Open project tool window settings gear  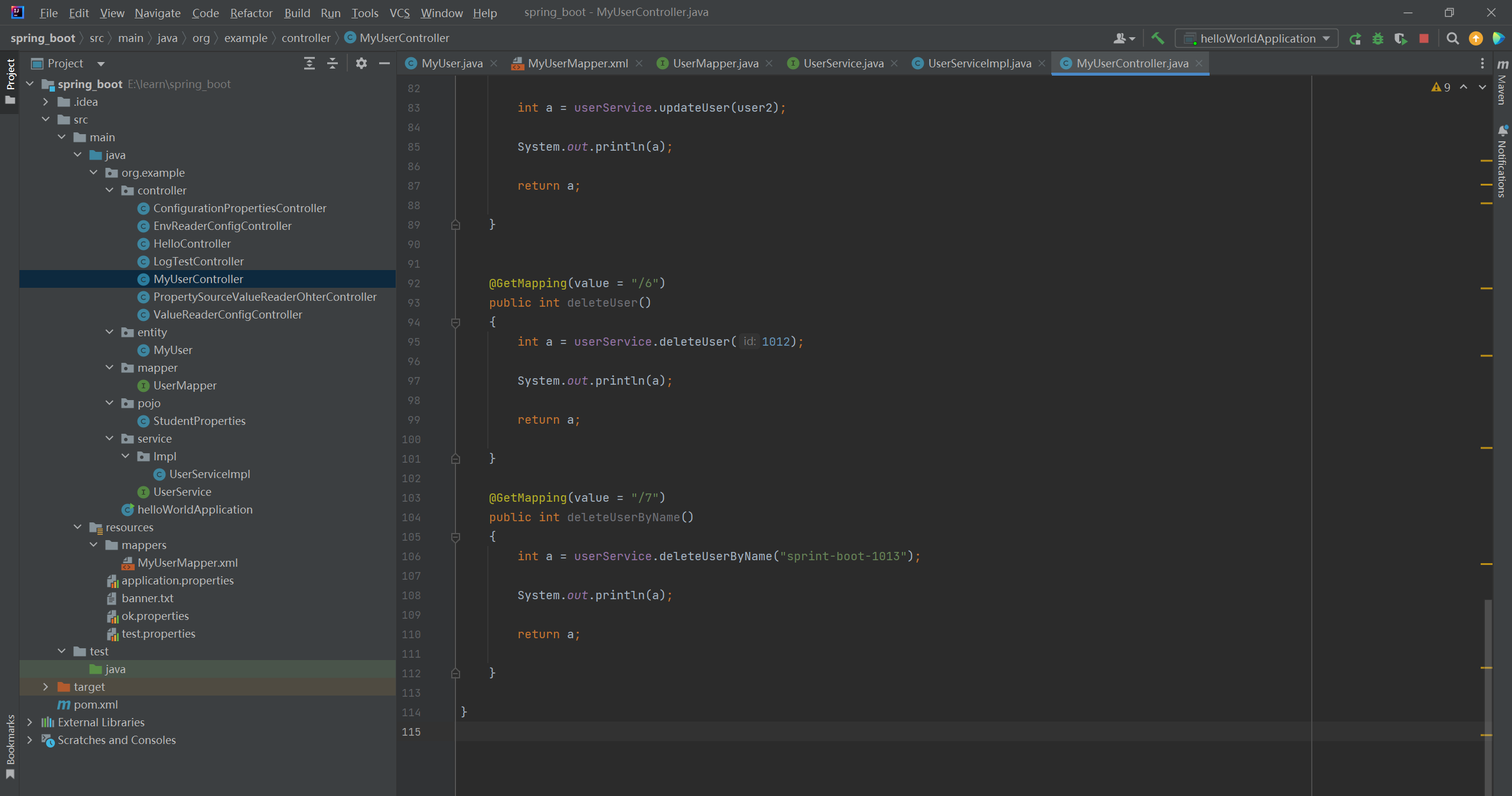361,63
